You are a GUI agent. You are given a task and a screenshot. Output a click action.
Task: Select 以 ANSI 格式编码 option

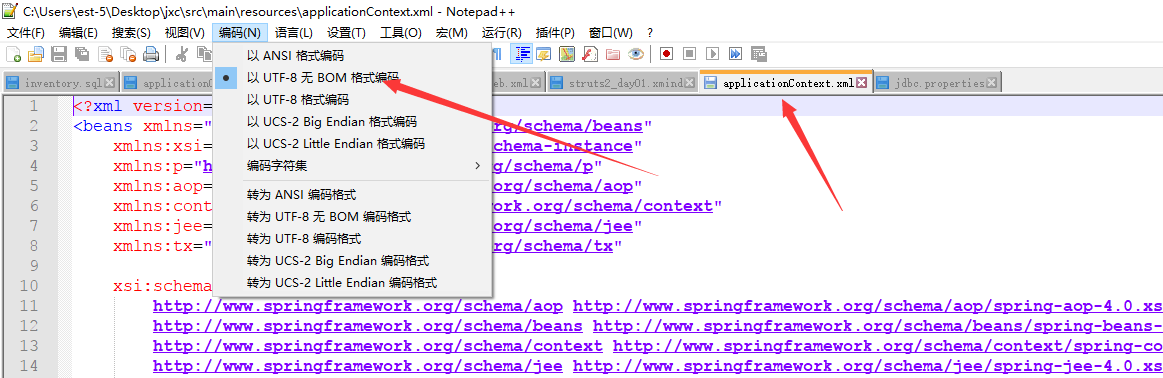pyautogui.click(x=352, y=56)
